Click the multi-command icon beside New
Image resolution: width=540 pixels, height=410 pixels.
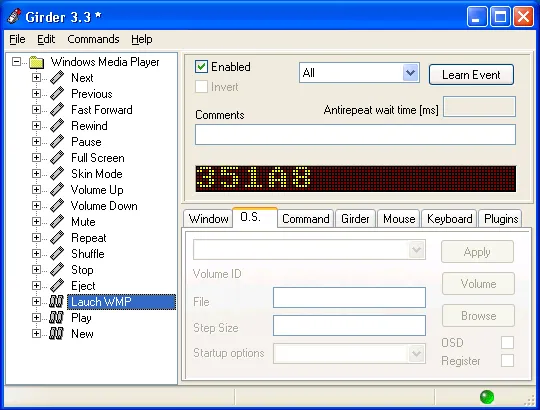56,334
